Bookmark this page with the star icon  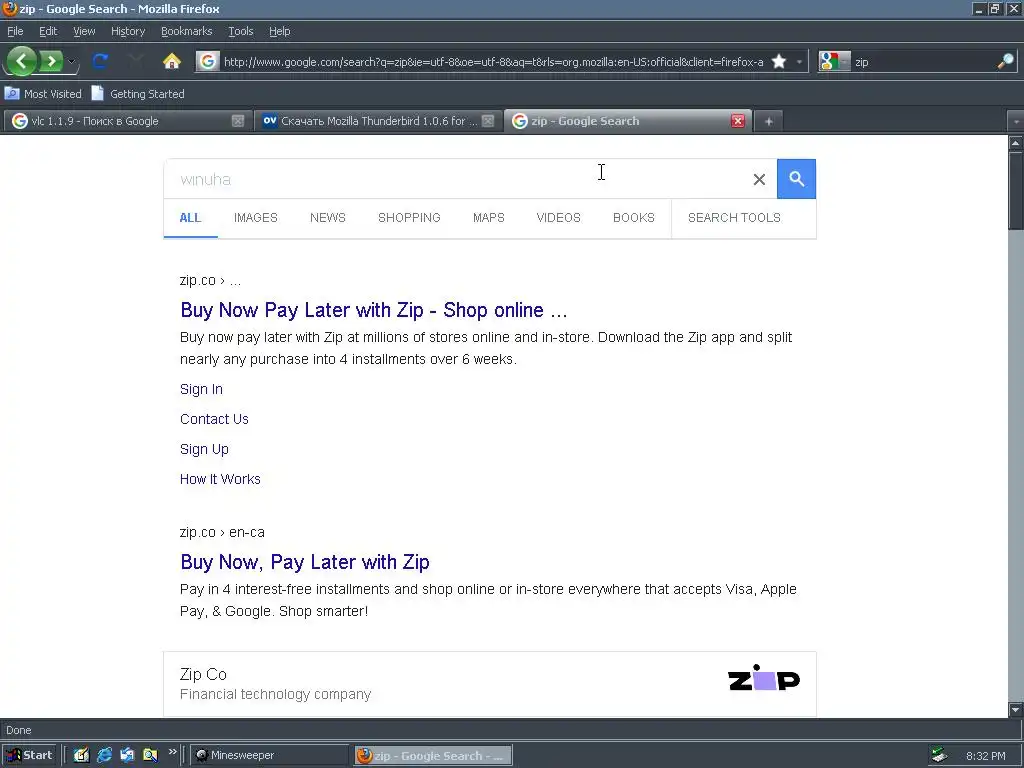click(x=778, y=61)
